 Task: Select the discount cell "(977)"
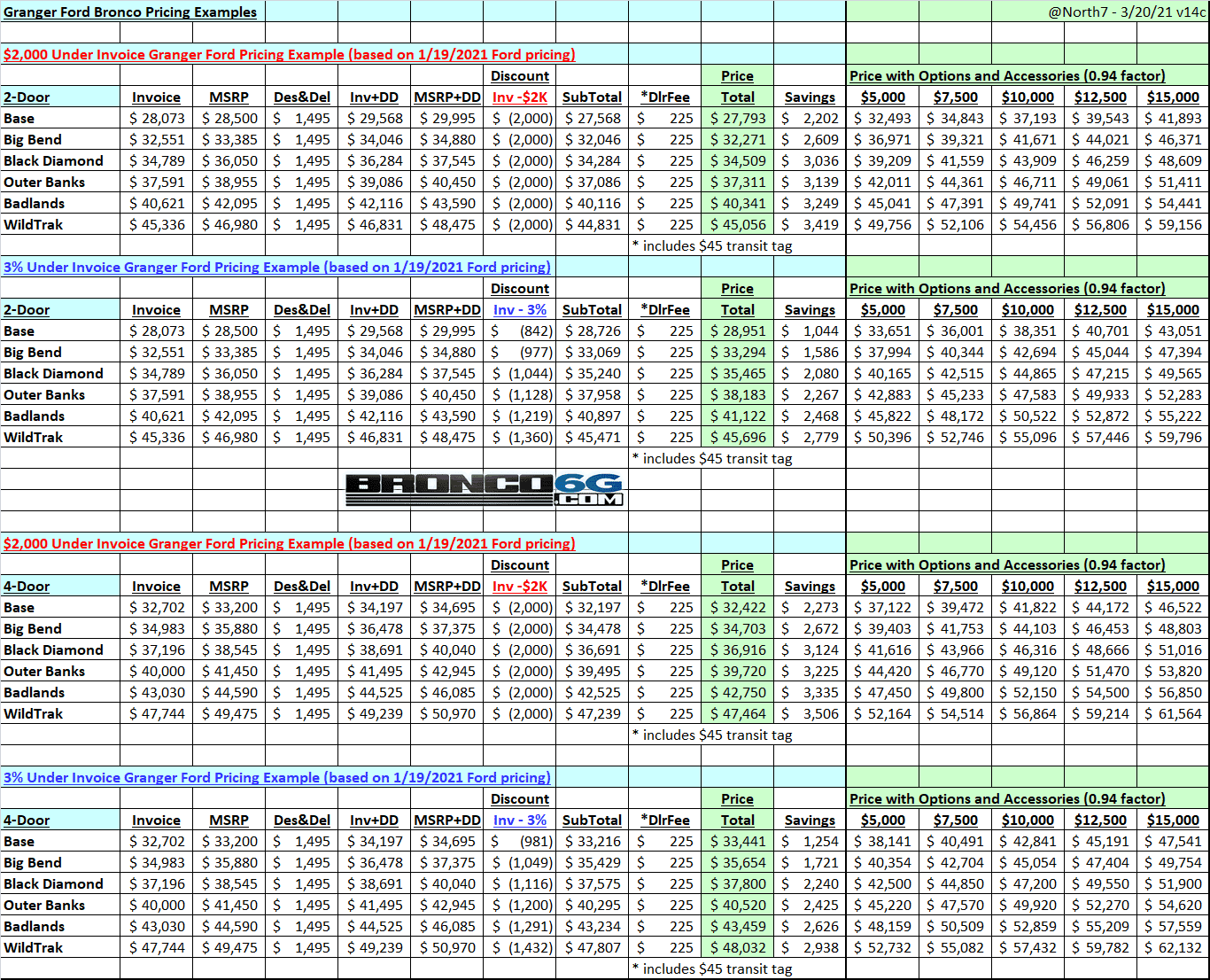520,353
